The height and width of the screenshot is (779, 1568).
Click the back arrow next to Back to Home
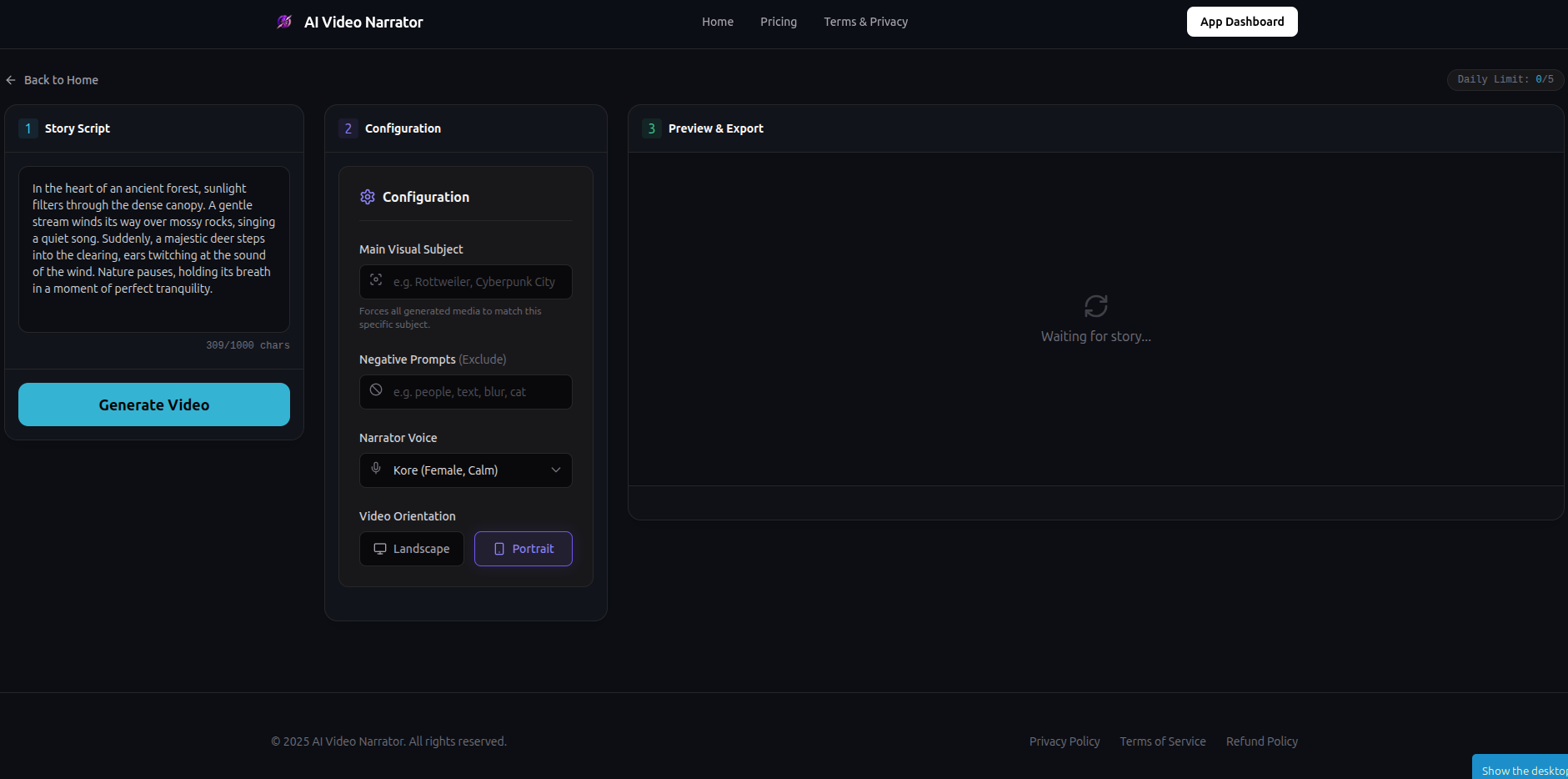(11, 79)
